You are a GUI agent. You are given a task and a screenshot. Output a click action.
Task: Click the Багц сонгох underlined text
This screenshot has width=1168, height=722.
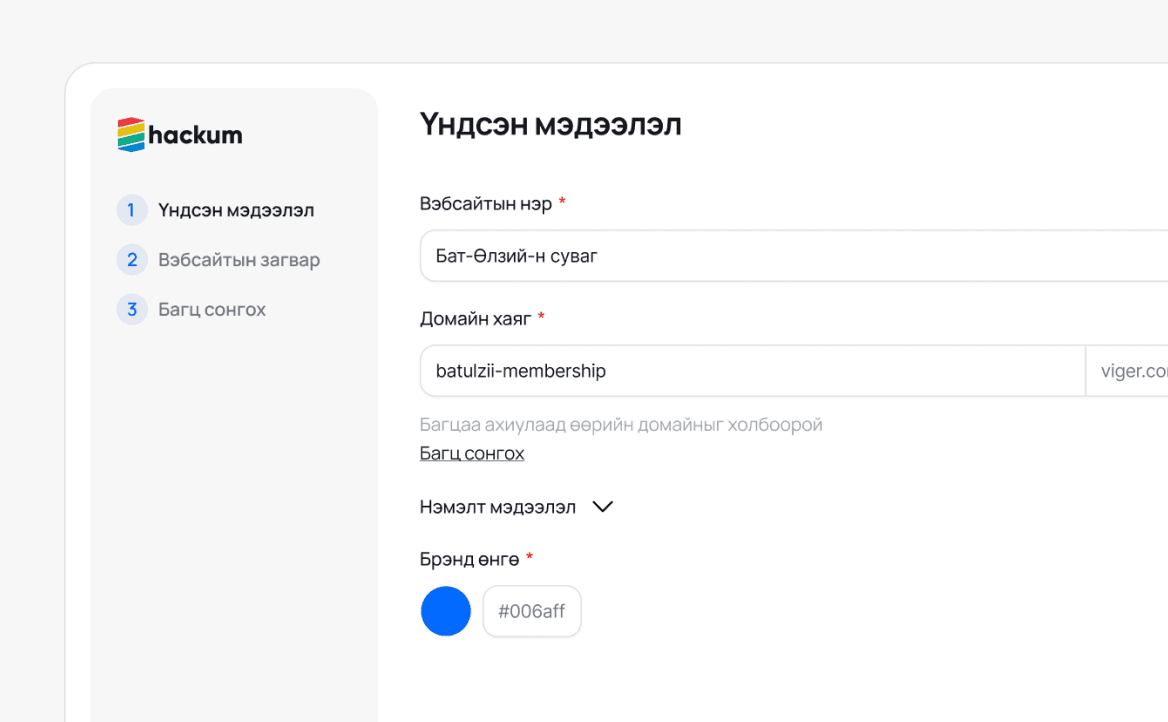click(472, 453)
